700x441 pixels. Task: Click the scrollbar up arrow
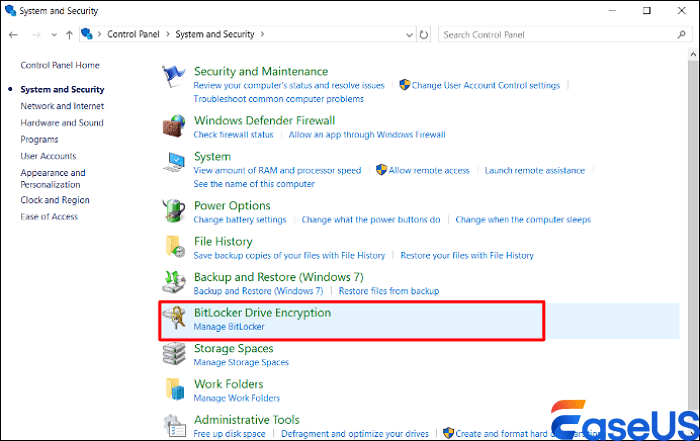693,54
